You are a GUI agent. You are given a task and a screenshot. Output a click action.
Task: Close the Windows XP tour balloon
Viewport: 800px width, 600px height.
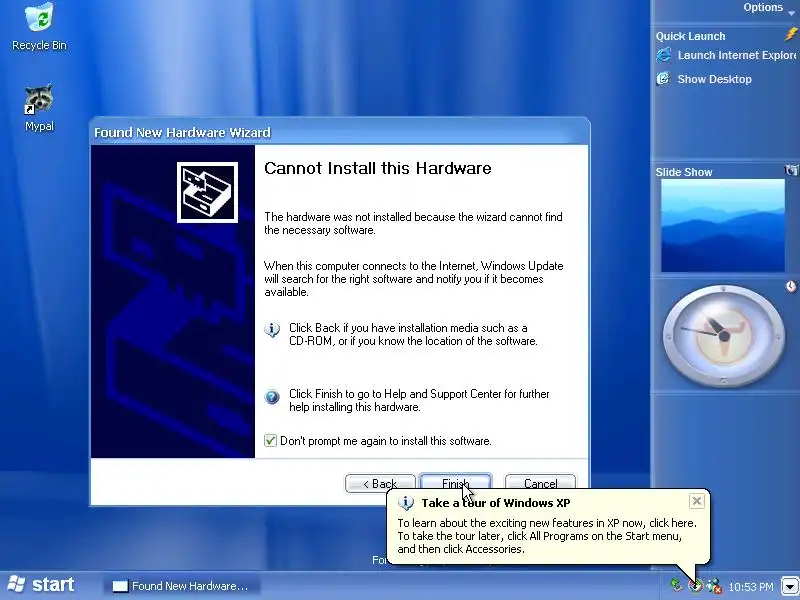point(696,501)
